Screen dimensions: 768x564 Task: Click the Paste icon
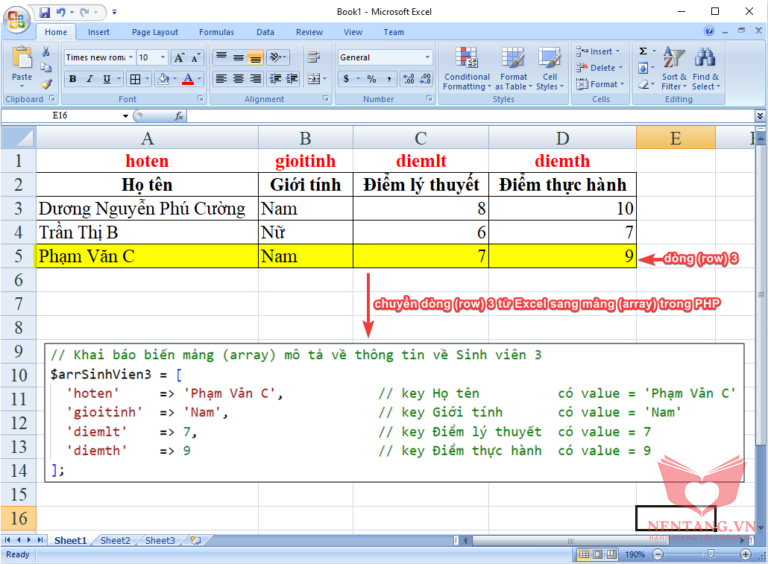click(x=21, y=60)
